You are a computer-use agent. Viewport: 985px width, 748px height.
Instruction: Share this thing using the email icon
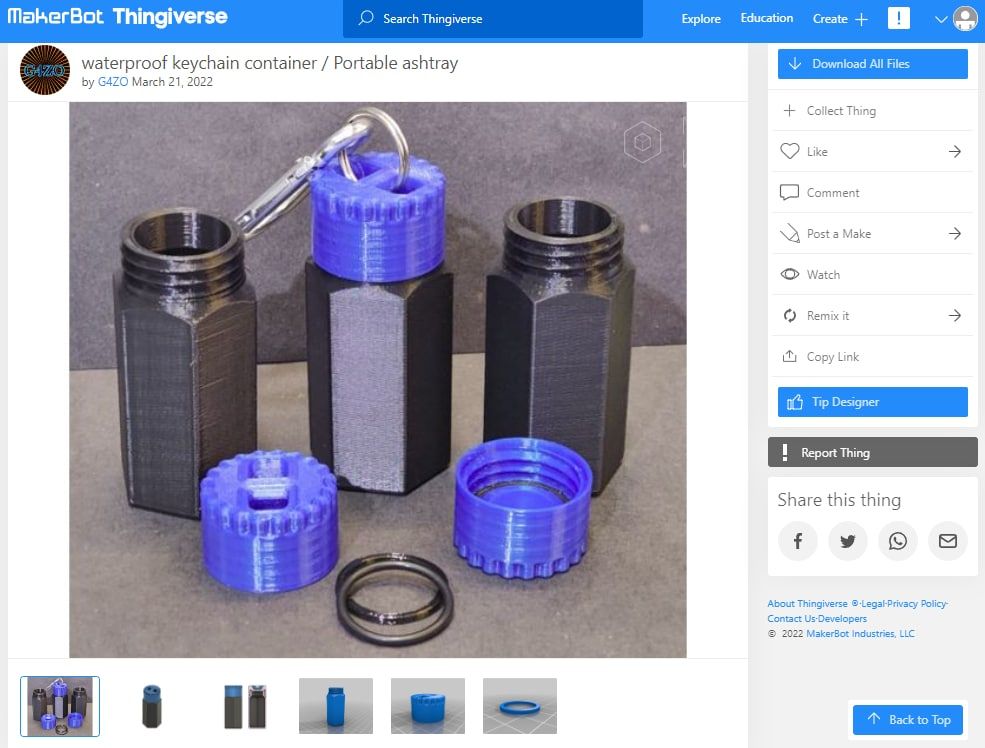pos(947,541)
